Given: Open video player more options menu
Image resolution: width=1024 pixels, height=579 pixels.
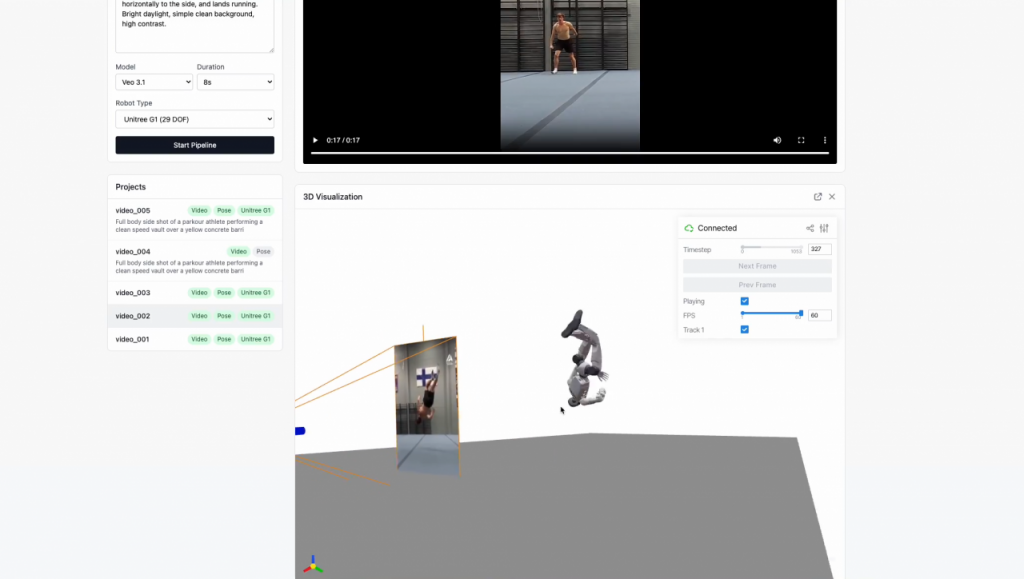Looking at the screenshot, I should (x=825, y=140).
